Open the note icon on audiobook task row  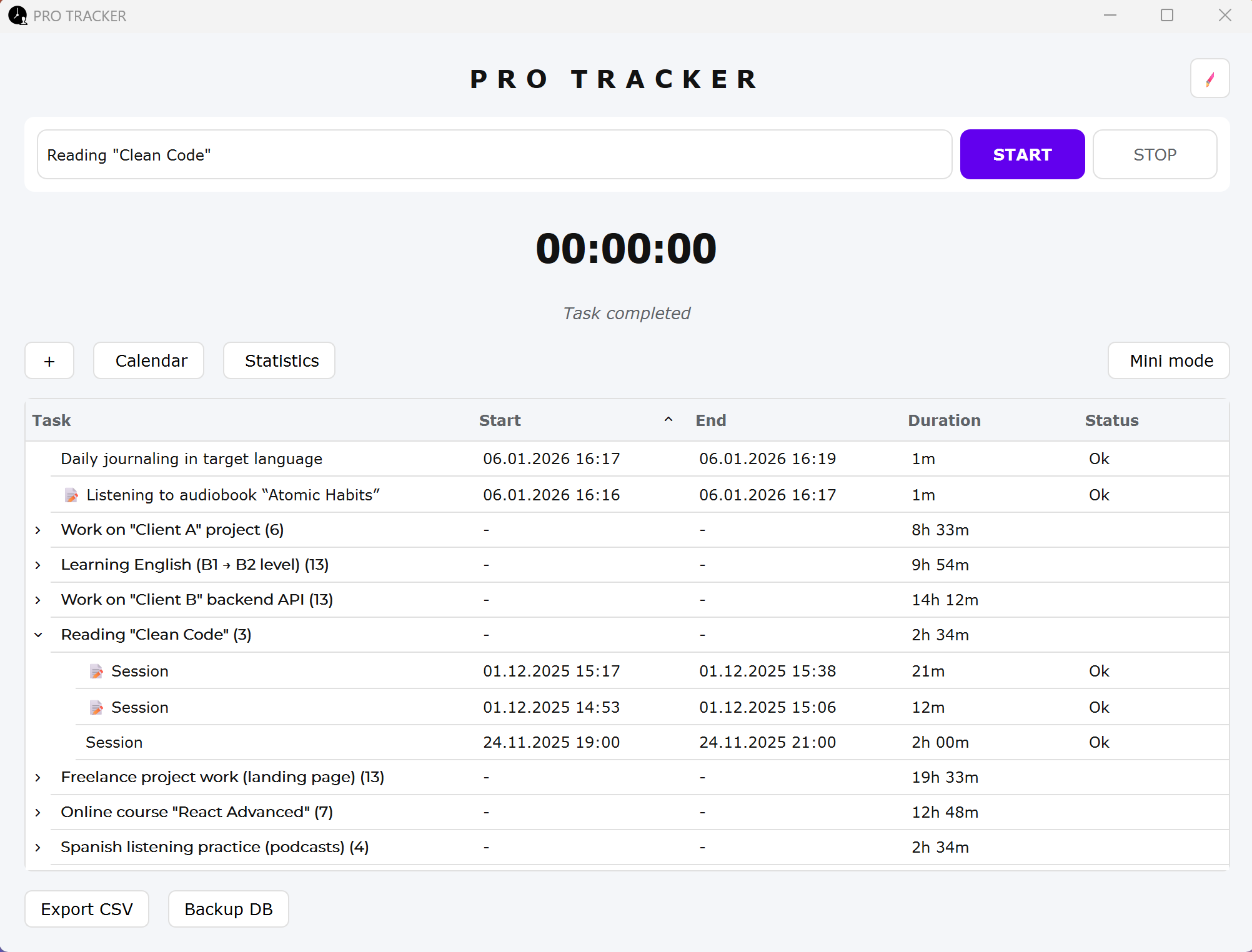(71, 495)
